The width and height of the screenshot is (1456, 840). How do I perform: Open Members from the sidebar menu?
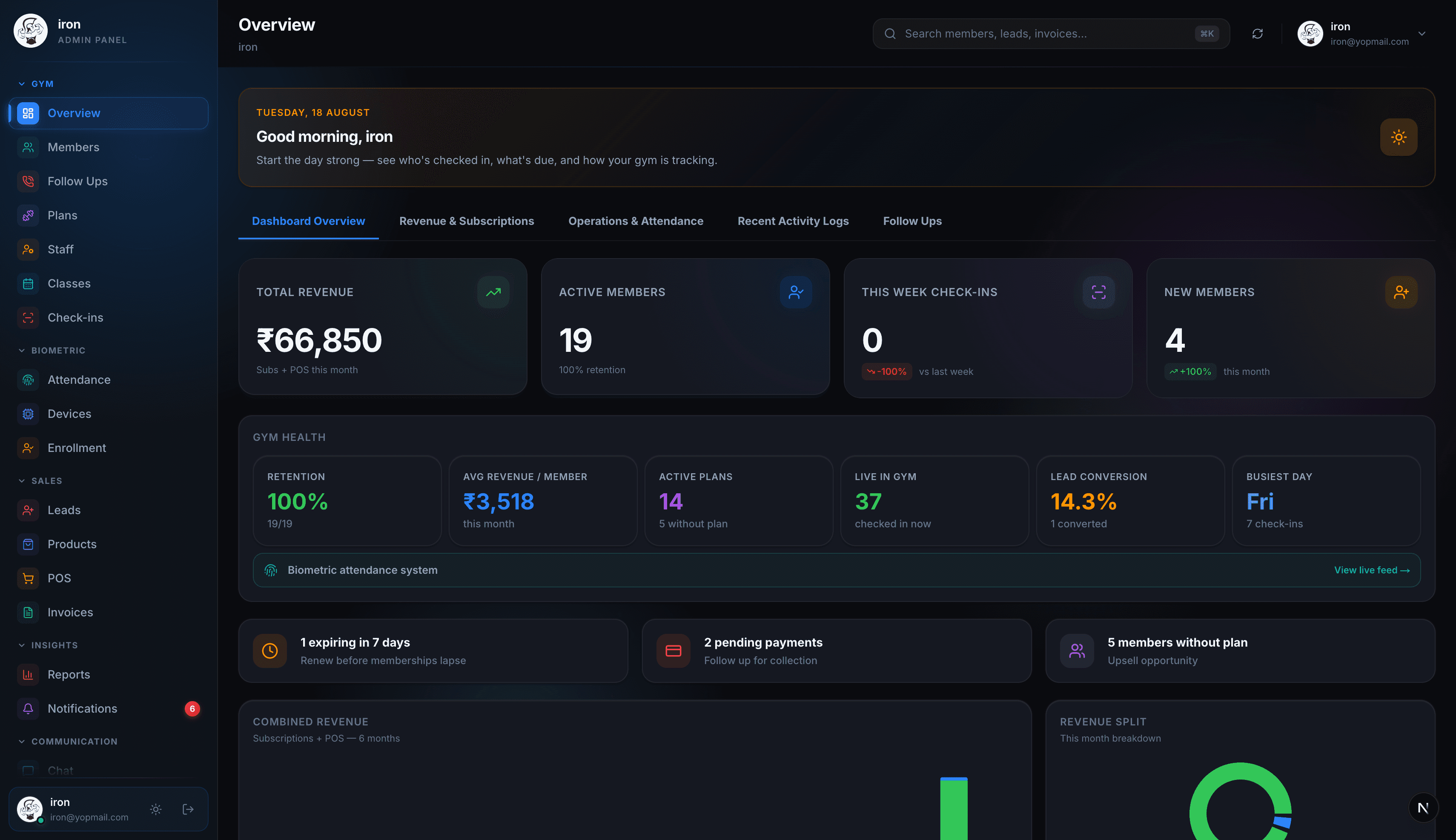(109, 147)
